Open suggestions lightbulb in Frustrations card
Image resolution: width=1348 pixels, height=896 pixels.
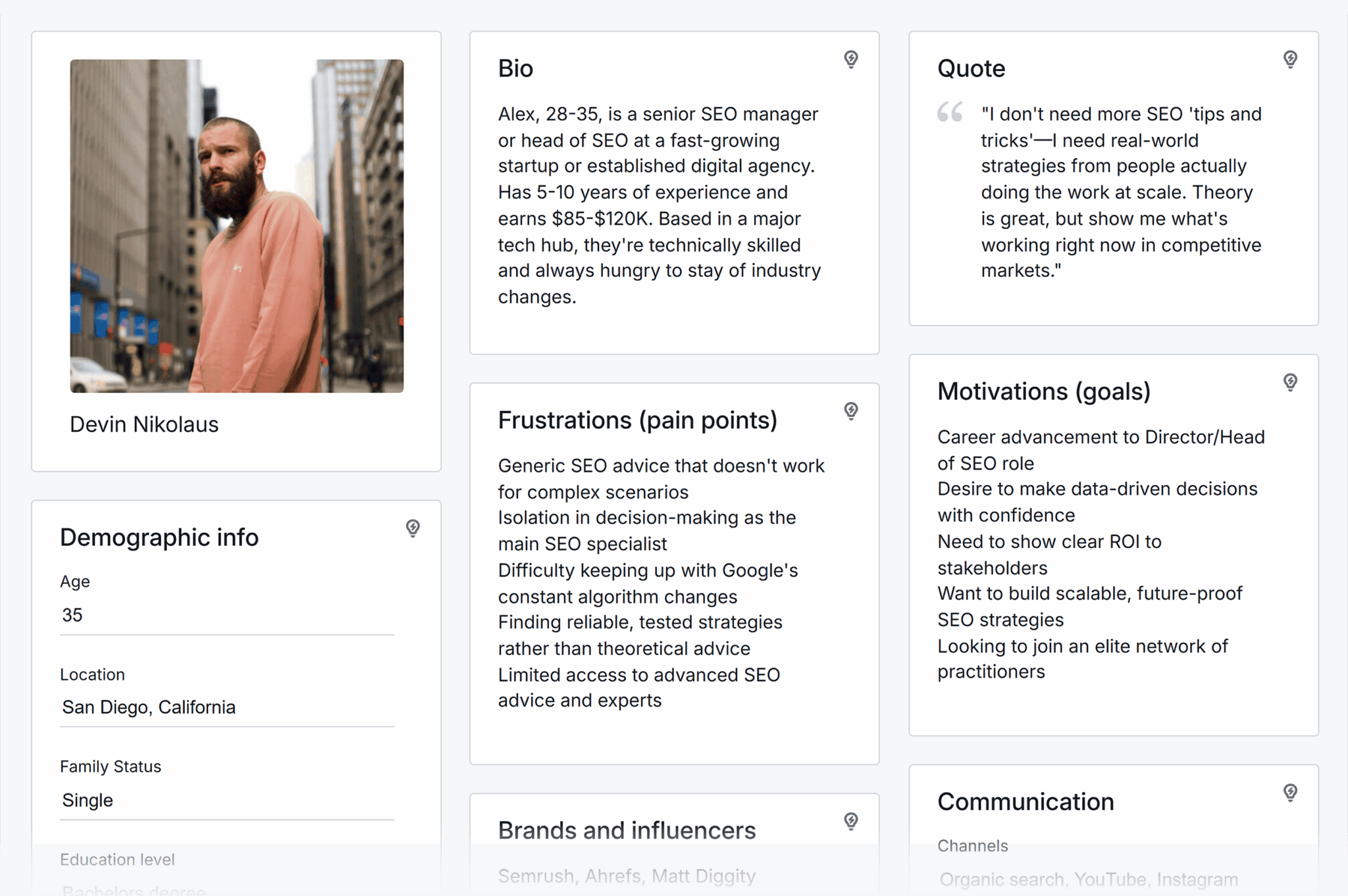pyautogui.click(x=850, y=411)
